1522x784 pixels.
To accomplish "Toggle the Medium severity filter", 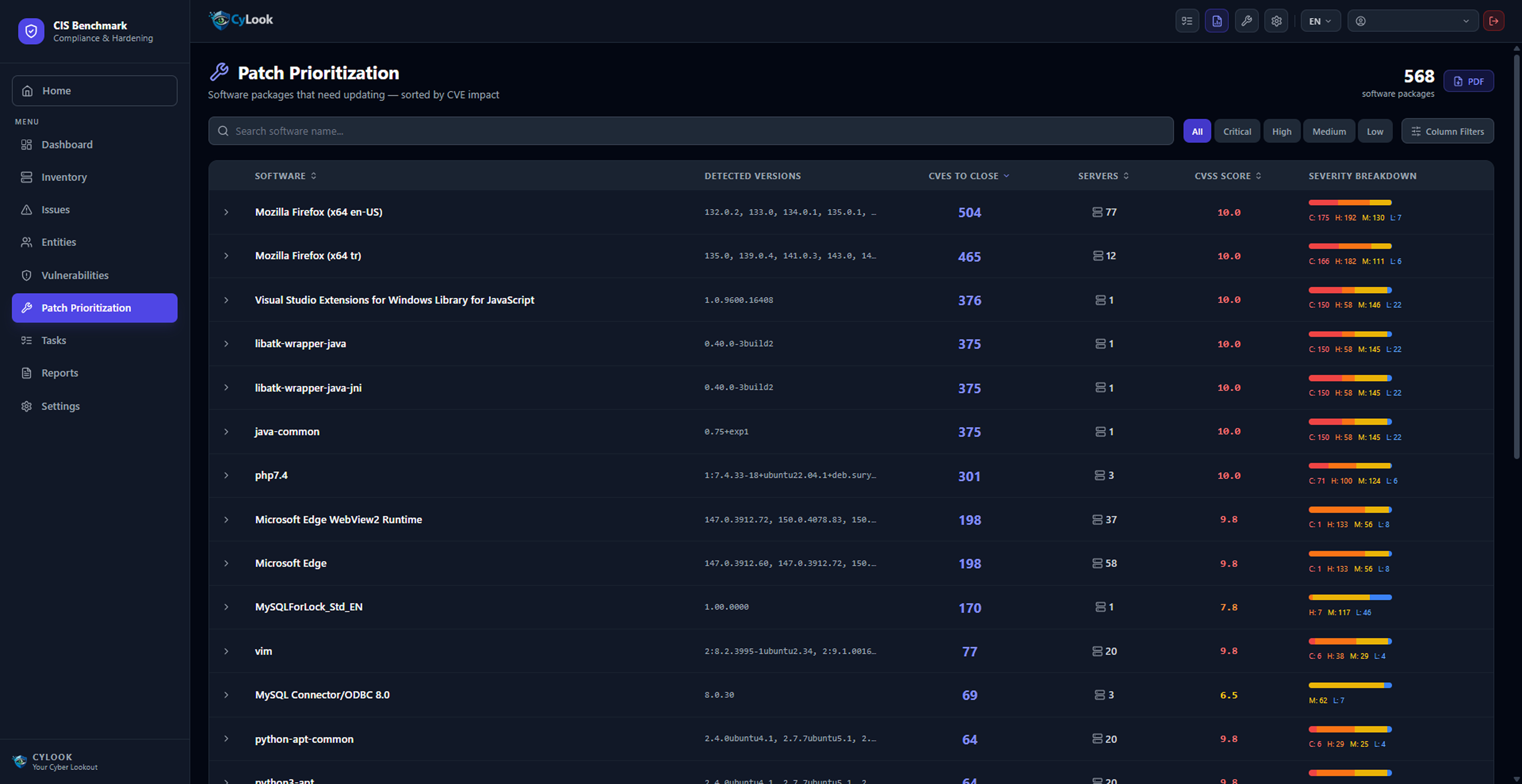I will point(1329,131).
